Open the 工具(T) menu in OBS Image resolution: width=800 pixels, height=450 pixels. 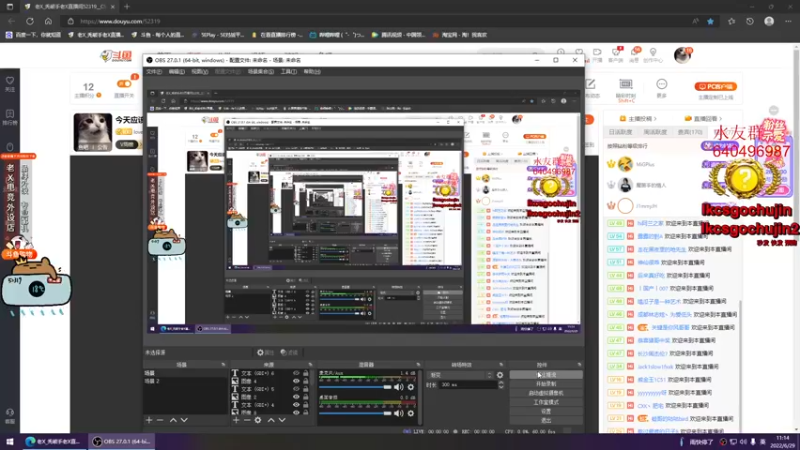[x=288, y=72]
